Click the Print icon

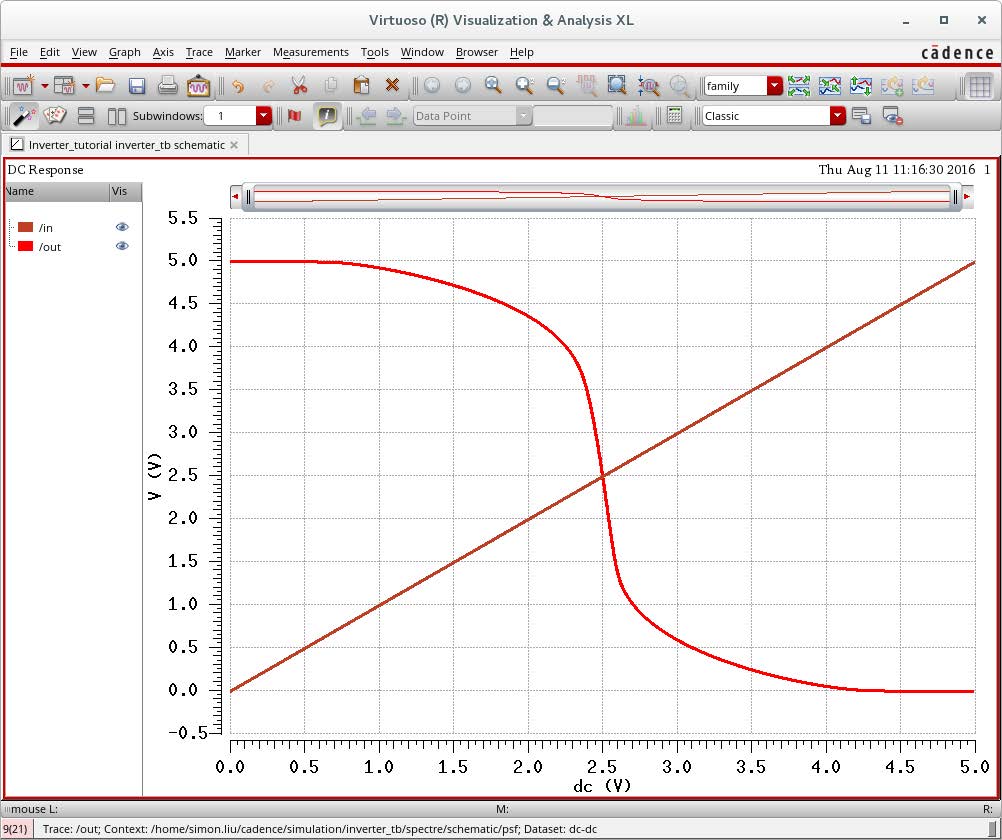167,86
